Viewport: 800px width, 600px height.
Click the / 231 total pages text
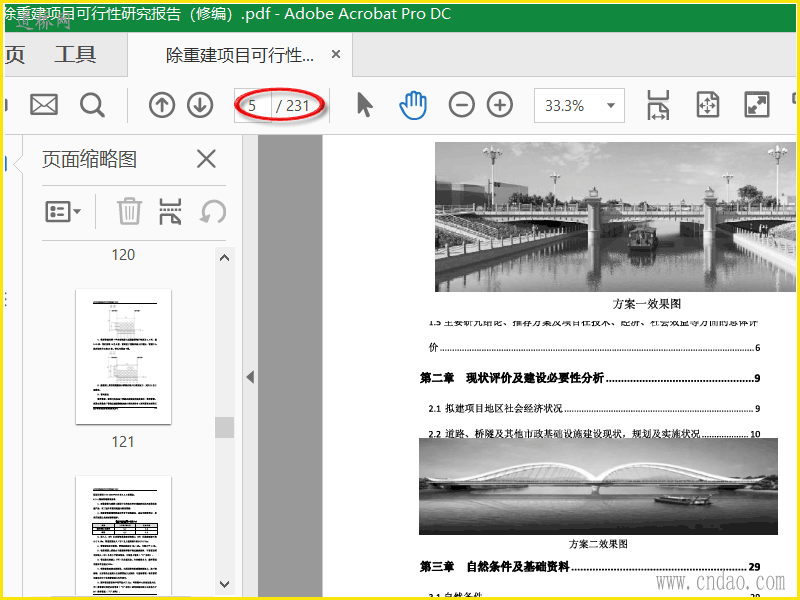pos(293,106)
